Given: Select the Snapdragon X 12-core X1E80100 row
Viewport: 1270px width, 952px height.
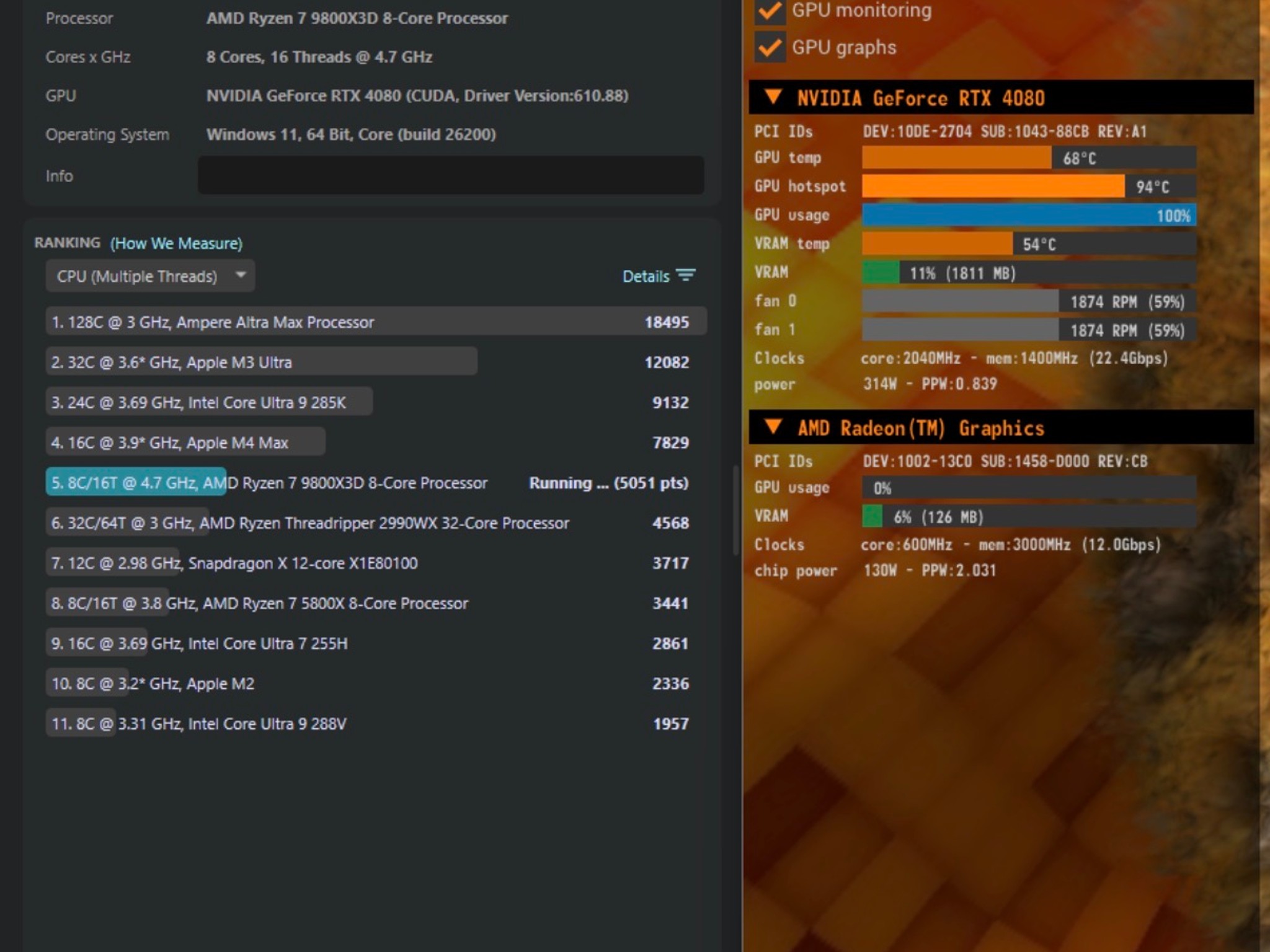Looking at the screenshot, I should (376, 563).
